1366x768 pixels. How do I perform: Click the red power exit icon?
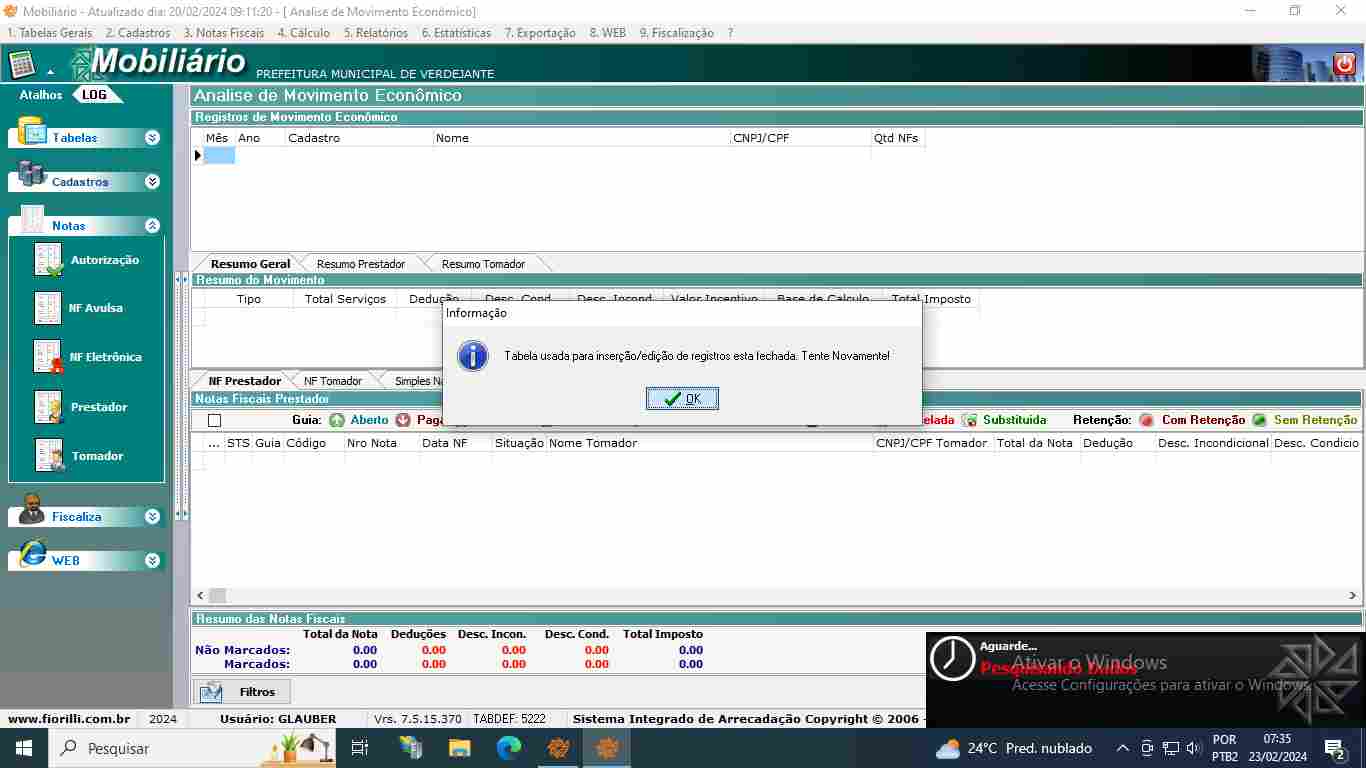[1344, 65]
